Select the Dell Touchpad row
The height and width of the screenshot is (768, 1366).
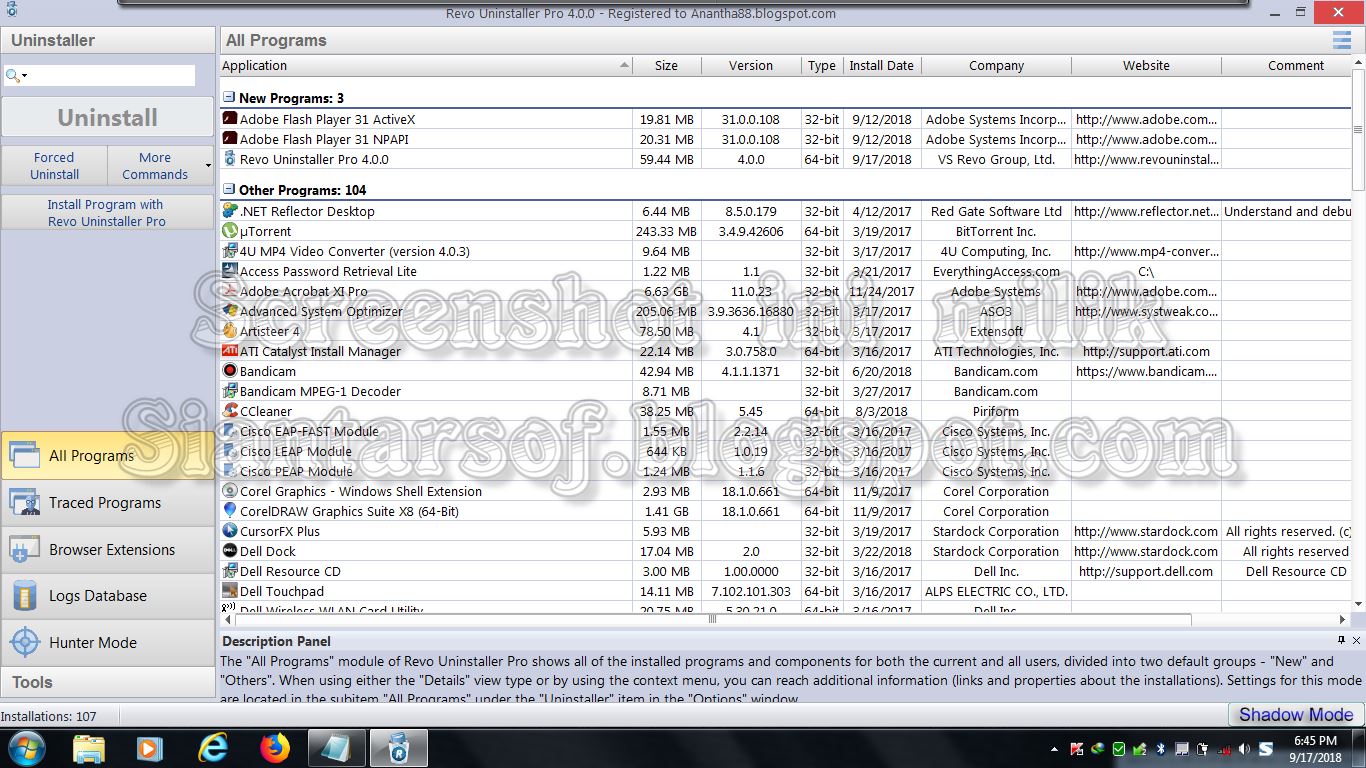[785, 591]
